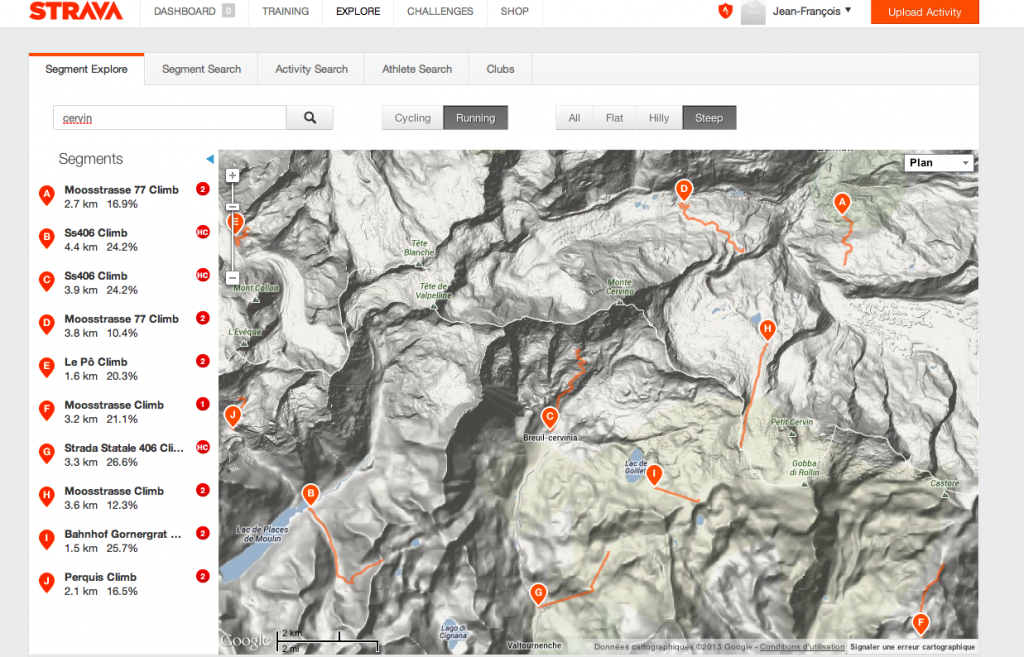Filter segments by Steep terrain

click(709, 118)
